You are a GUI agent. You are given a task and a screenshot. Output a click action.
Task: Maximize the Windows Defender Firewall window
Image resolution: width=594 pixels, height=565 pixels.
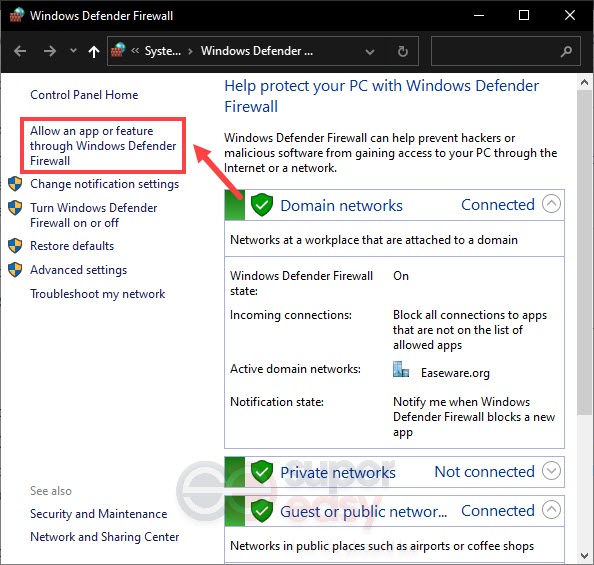coord(524,16)
